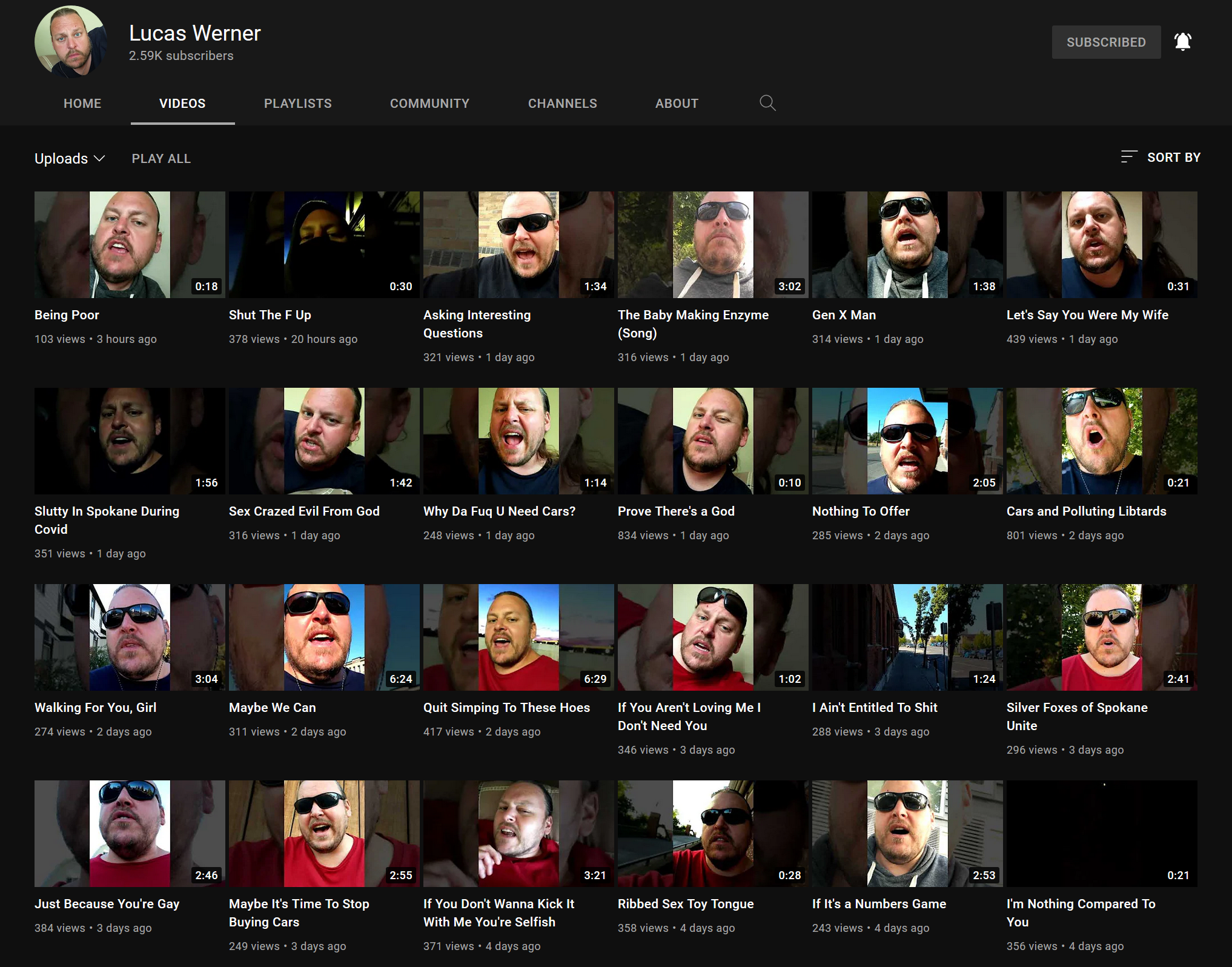Play the 'Silver Foxes of Spokane Unite' thumbnail

[x=1102, y=637]
